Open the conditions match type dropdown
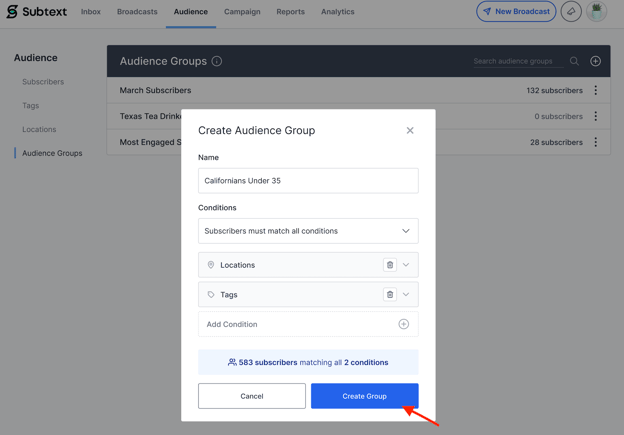 click(308, 231)
